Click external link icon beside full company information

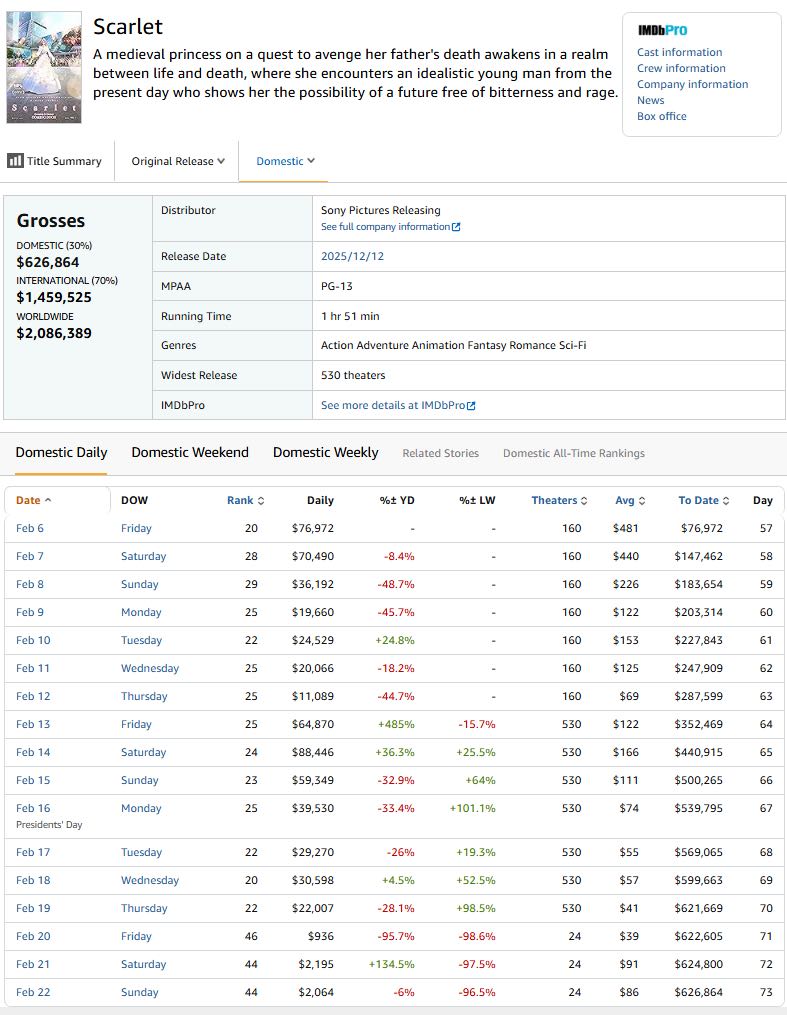tap(456, 227)
